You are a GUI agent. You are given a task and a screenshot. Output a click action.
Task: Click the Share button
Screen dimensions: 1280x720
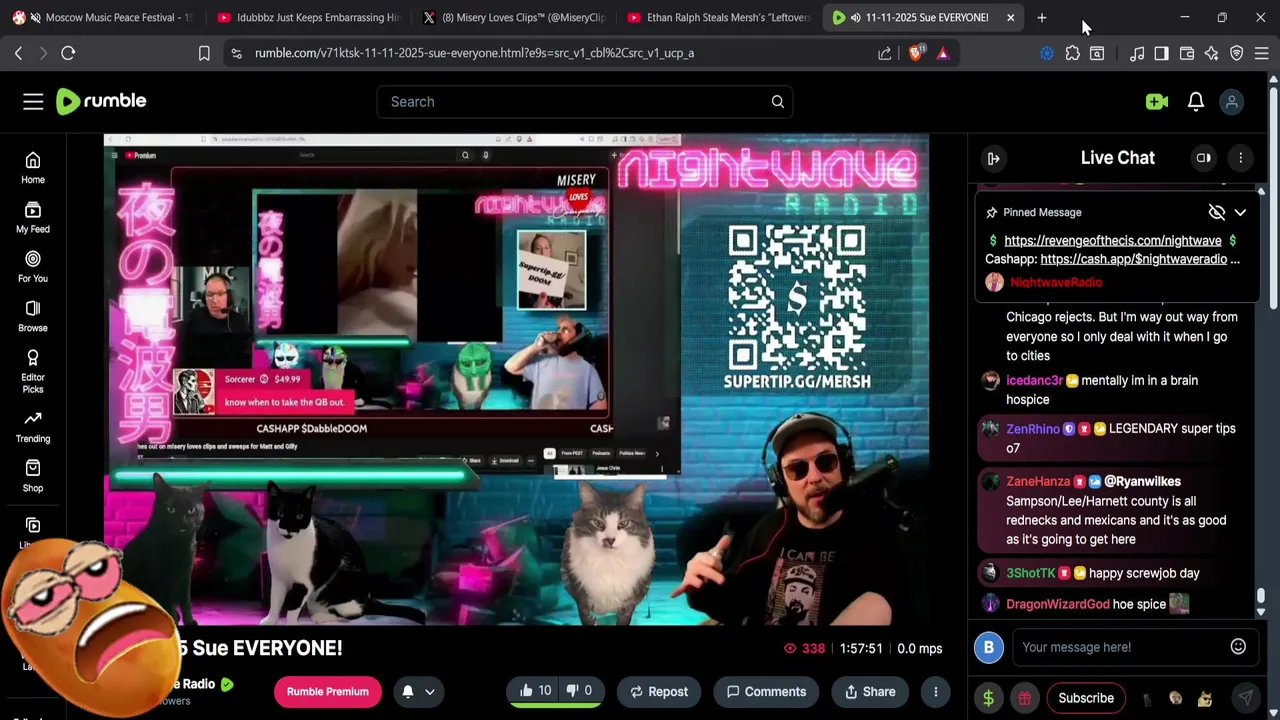pos(870,691)
